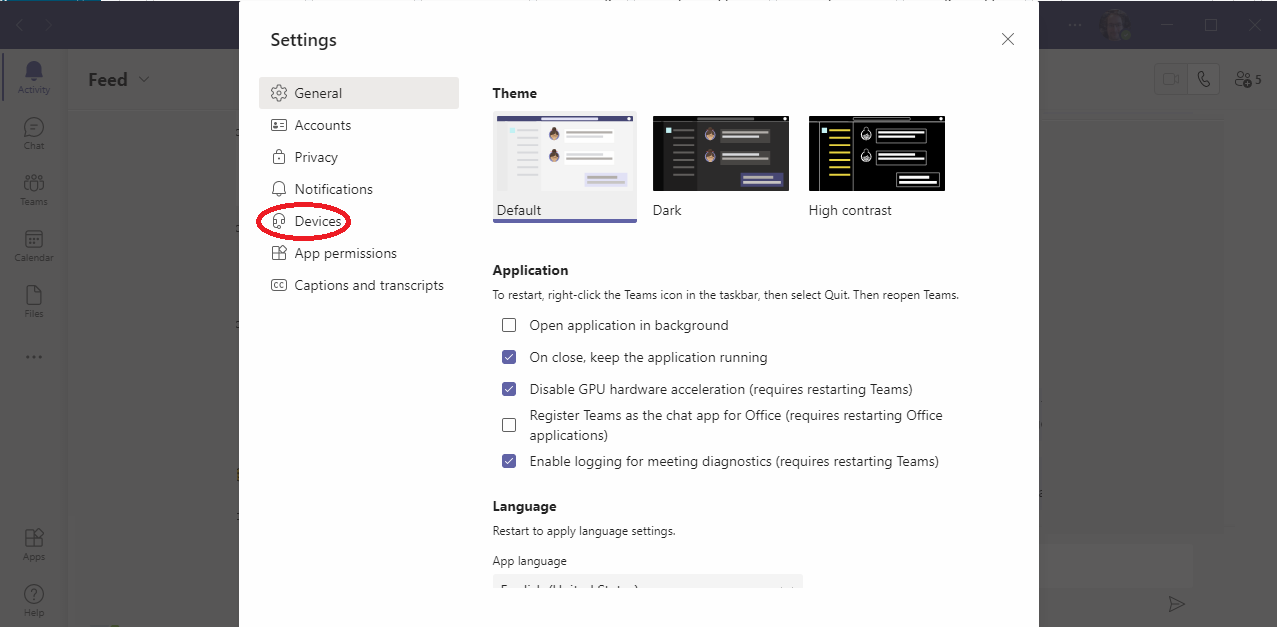
Task: Open Files in the left rail
Action: point(34,301)
